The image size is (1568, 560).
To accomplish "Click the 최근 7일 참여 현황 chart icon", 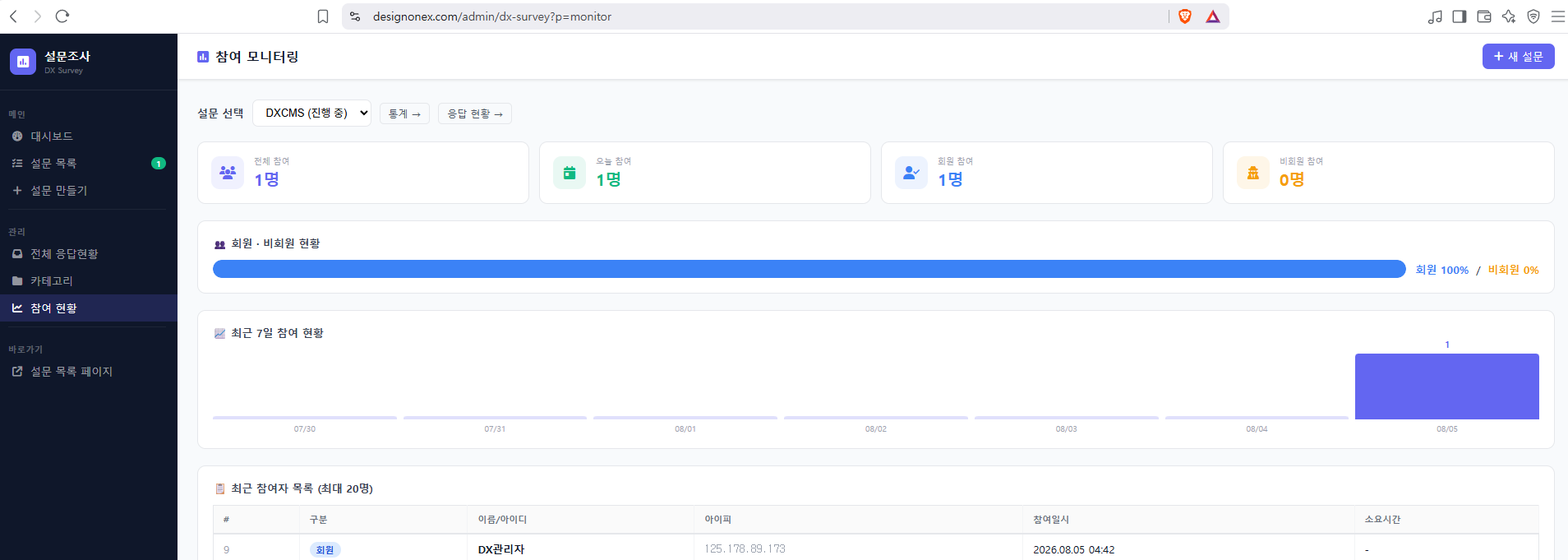I will (x=219, y=334).
